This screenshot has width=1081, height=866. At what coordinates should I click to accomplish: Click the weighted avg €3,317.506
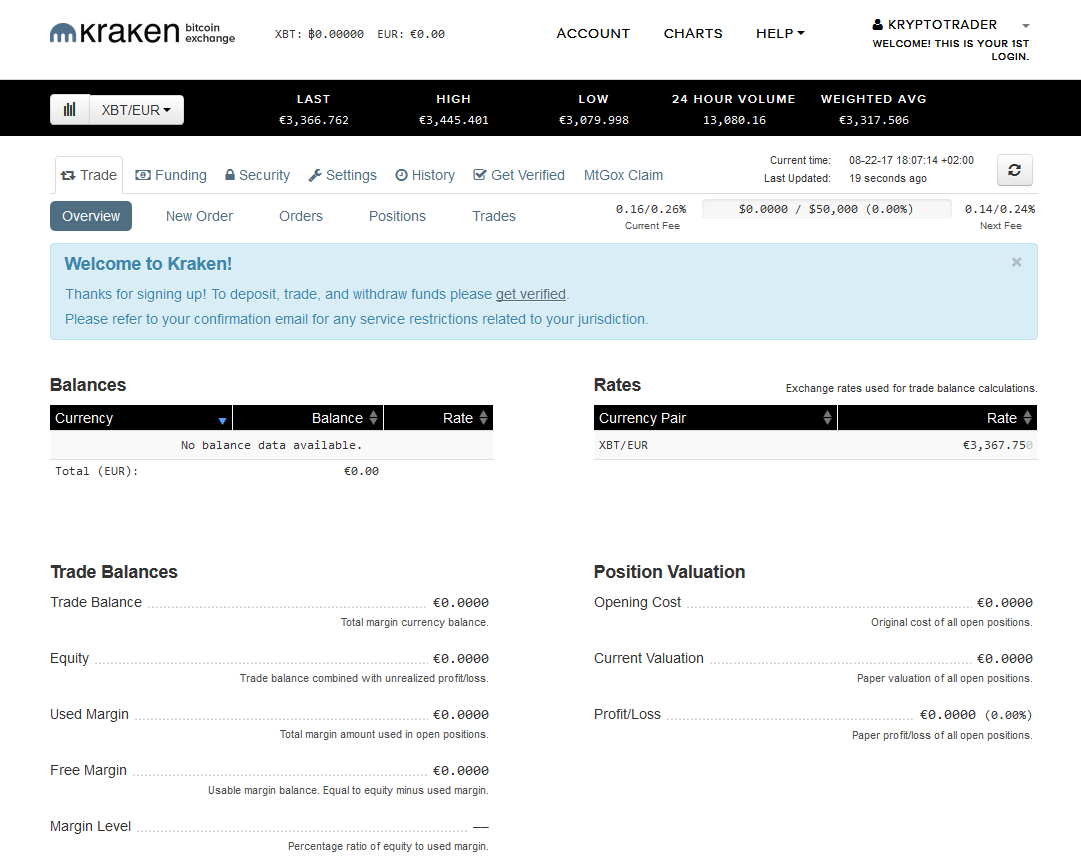pos(873,120)
